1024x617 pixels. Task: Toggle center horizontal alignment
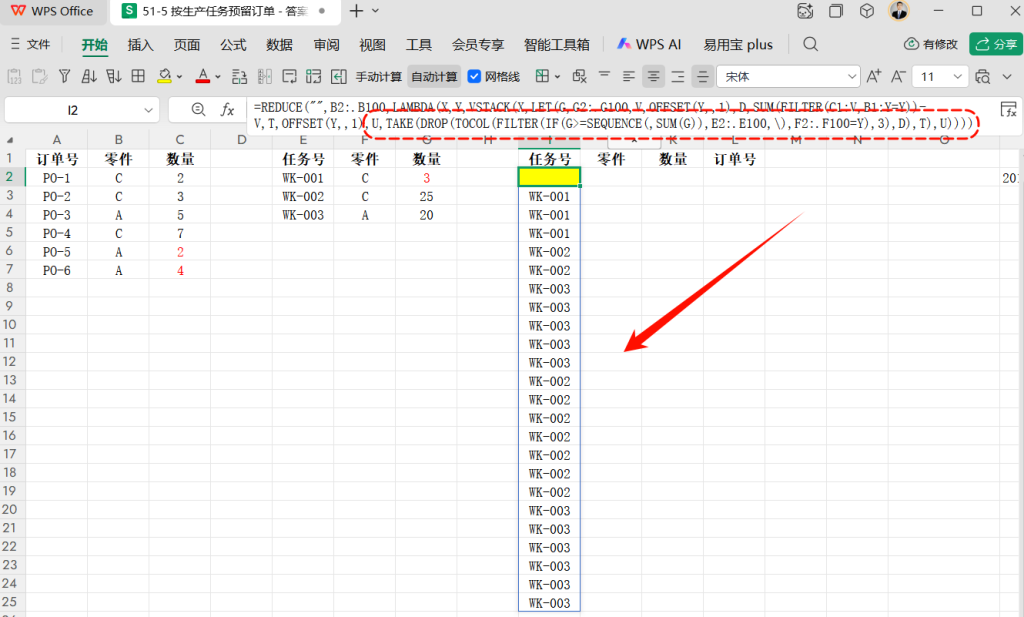(653, 76)
